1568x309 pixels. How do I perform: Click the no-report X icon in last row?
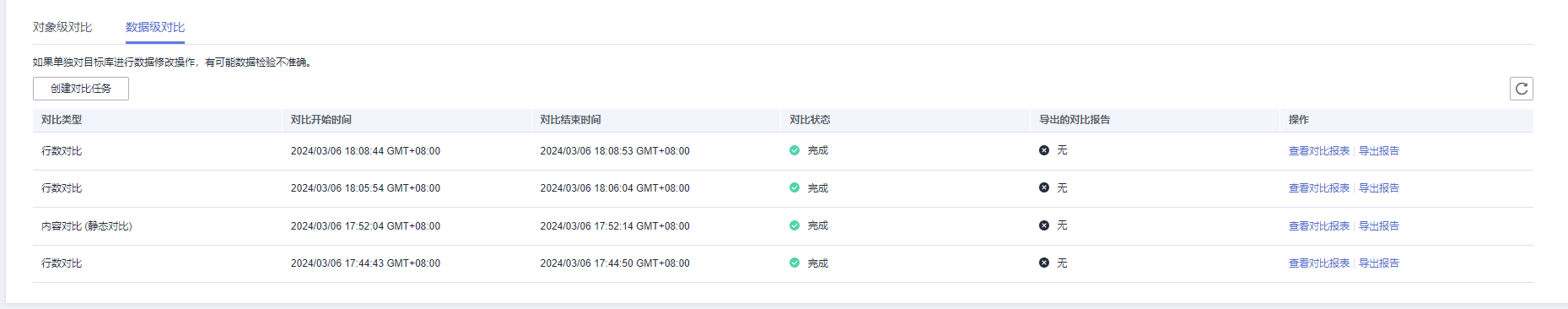1043,263
